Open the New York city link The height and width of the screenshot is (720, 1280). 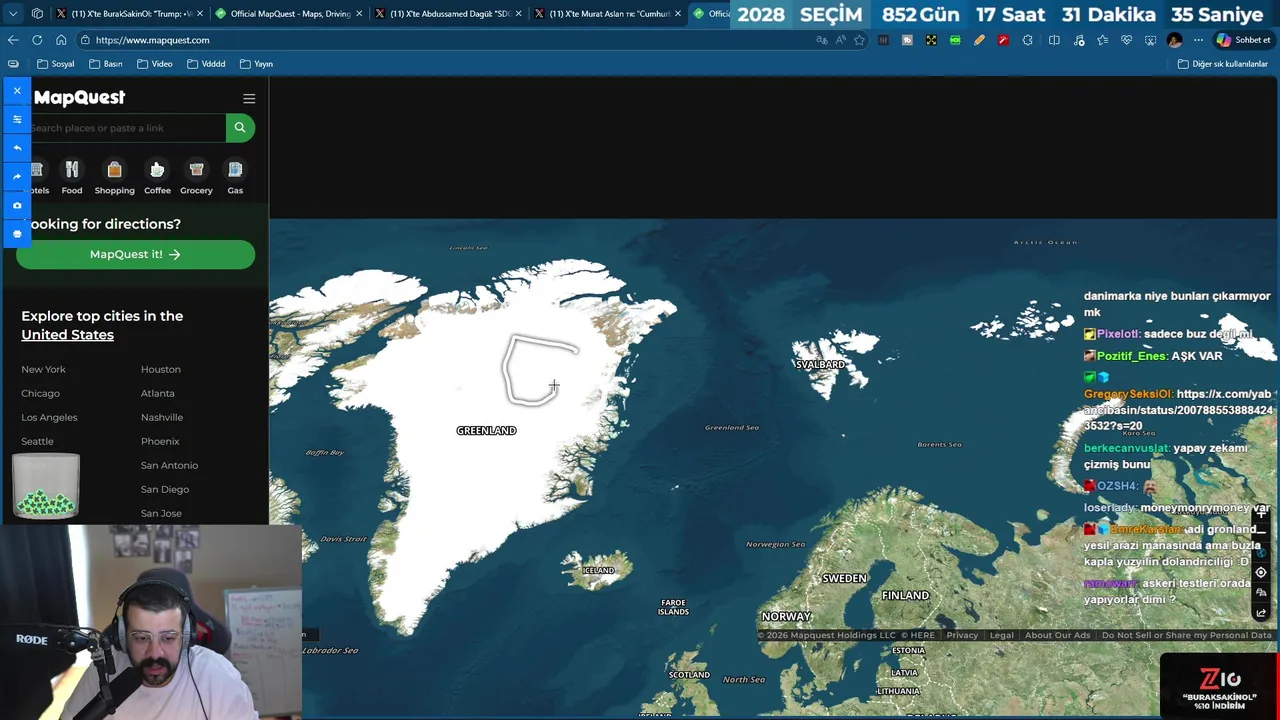[43, 369]
